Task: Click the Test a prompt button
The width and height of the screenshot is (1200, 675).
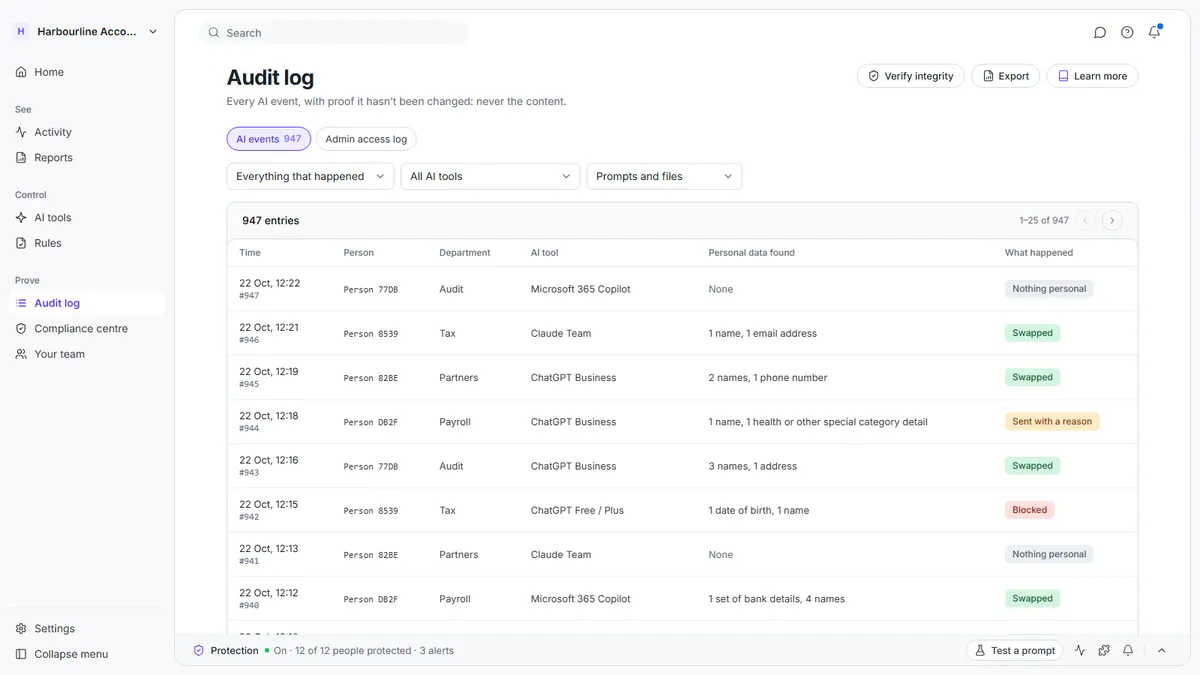Action: [1014, 650]
